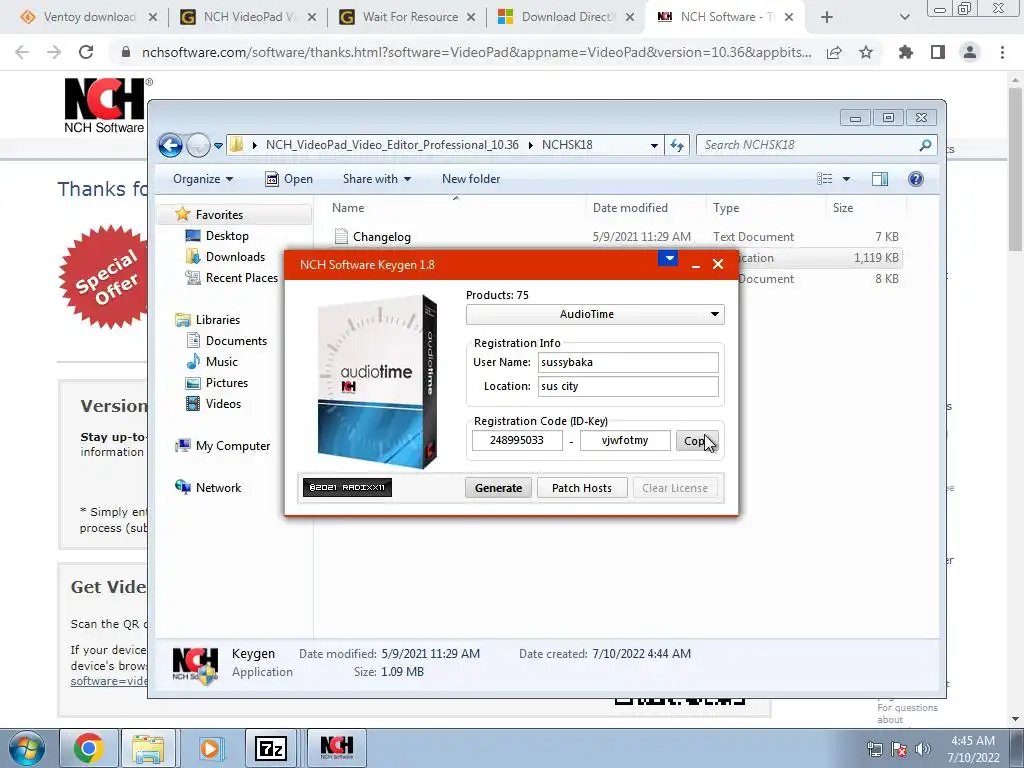
Task: Click the AudioTime product box image
Action: (x=377, y=382)
